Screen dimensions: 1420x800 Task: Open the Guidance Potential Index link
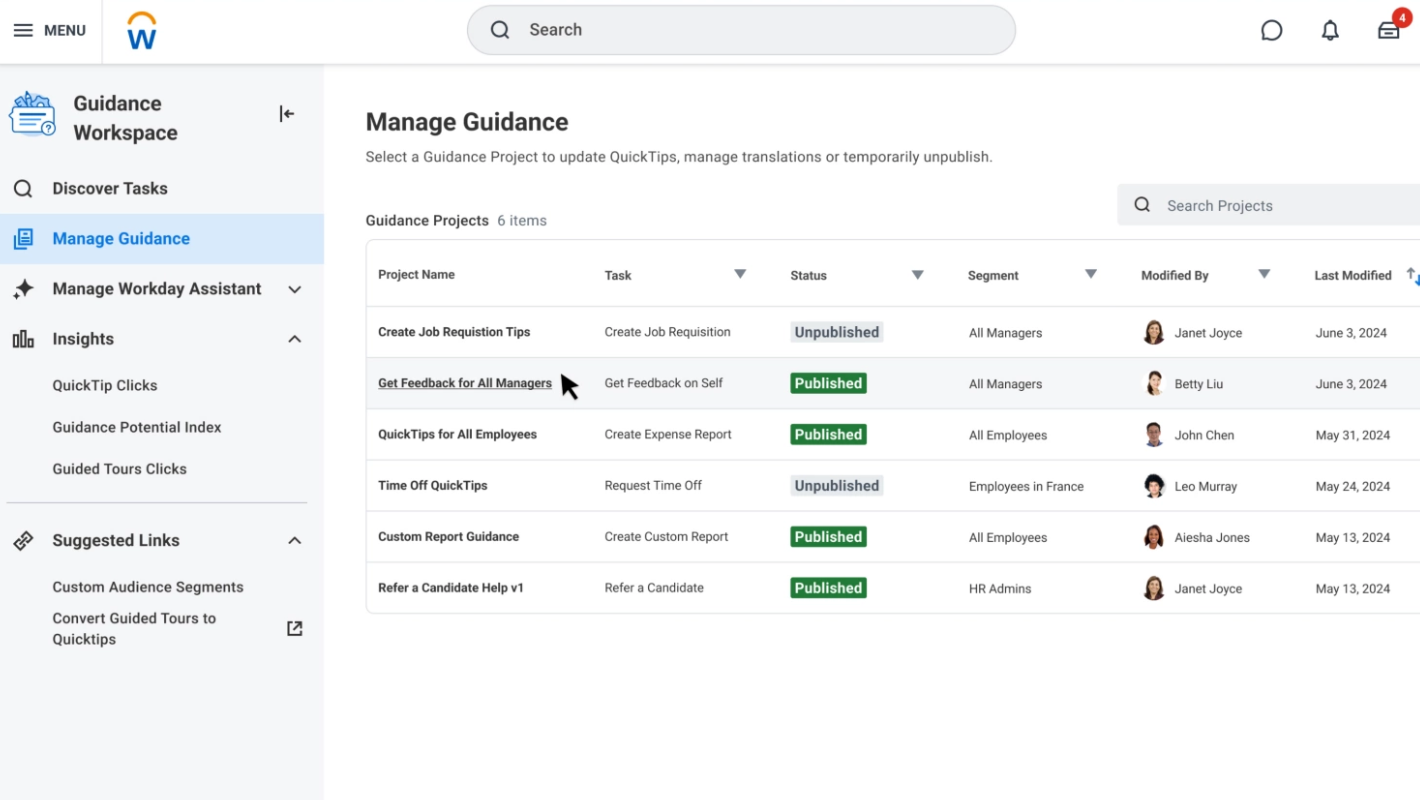[137, 427]
